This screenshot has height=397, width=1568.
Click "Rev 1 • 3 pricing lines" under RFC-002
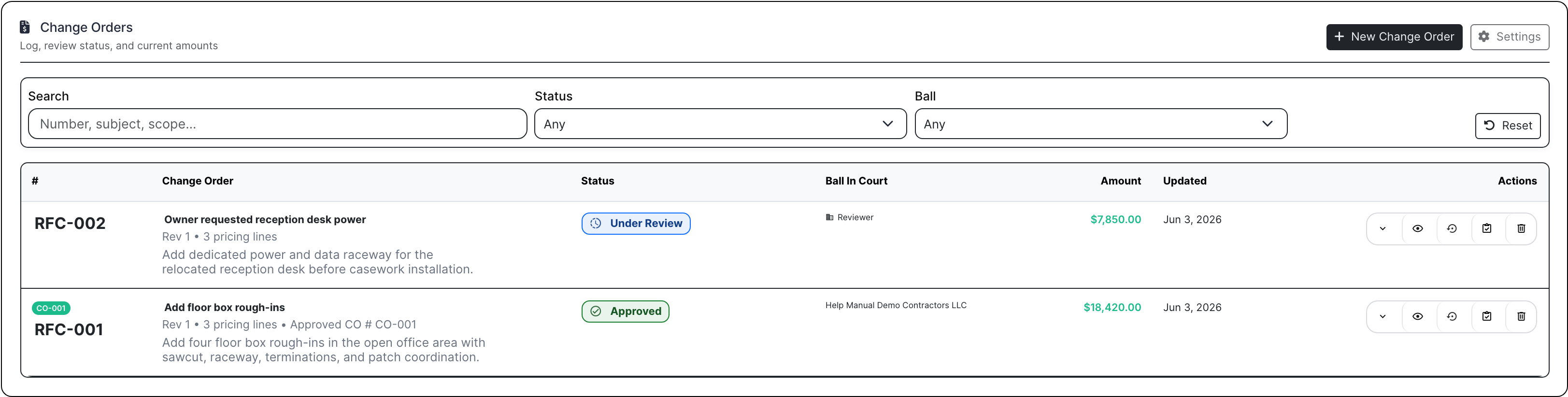click(219, 237)
